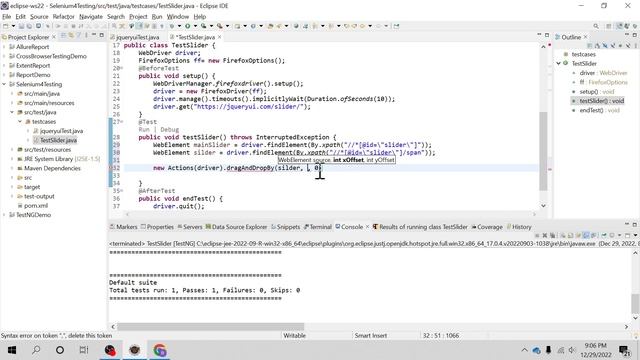Click the Run green play toolbar icon
The width and height of the screenshot is (640, 360).
click(188, 26)
